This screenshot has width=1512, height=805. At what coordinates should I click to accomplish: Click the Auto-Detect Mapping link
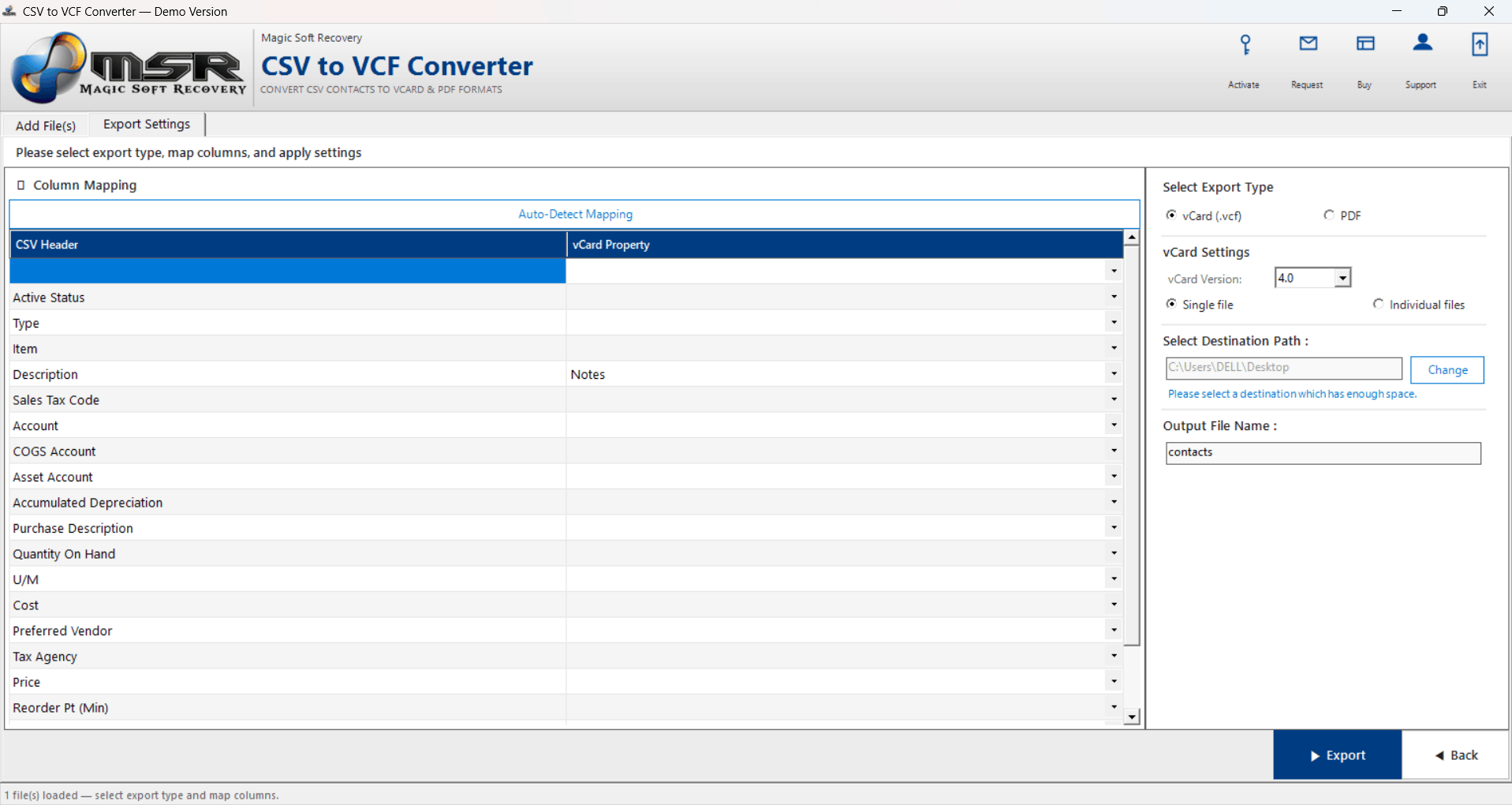pos(575,214)
